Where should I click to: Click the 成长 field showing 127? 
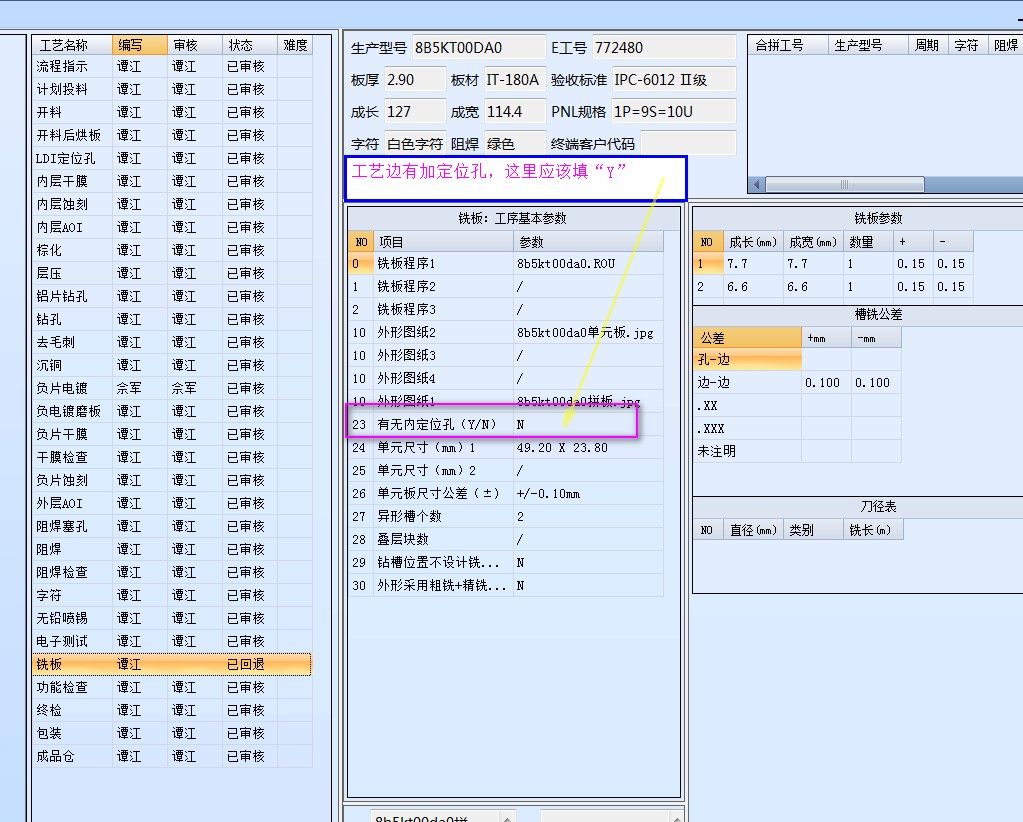tap(415, 112)
